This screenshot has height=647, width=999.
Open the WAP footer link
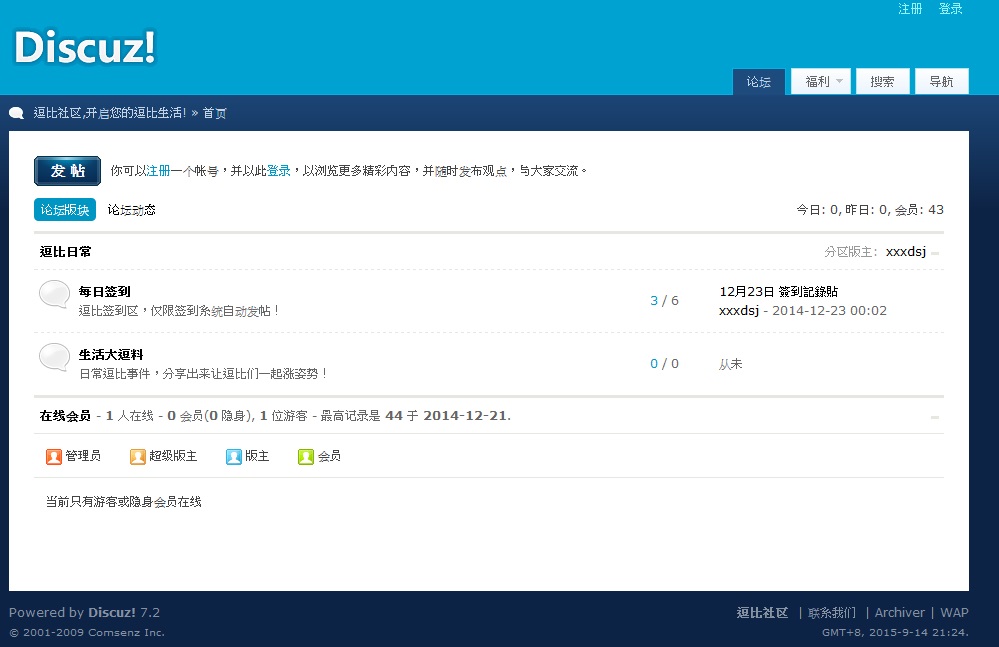click(x=954, y=613)
